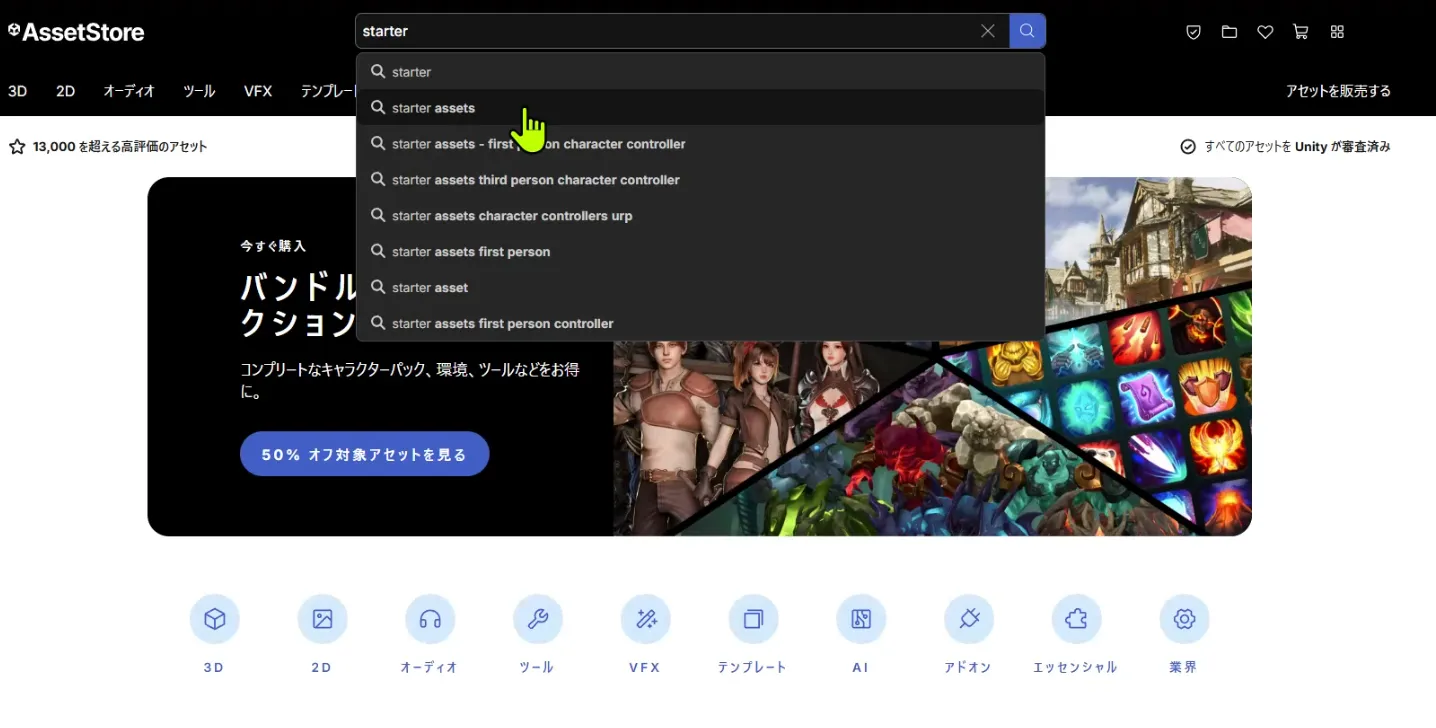
Task: Click the shield check icon in header
Action: click(1193, 32)
